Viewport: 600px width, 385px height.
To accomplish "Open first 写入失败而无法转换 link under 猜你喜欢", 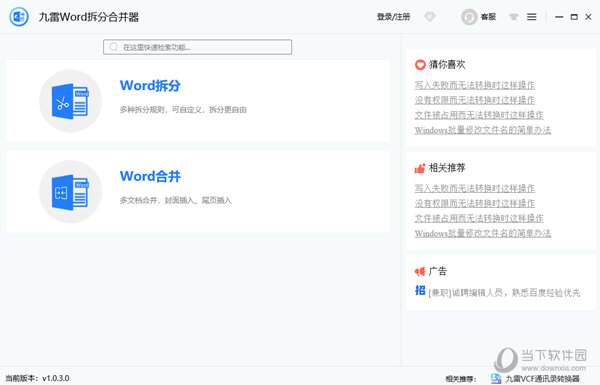I will pyautogui.click(x=474, y=85).
